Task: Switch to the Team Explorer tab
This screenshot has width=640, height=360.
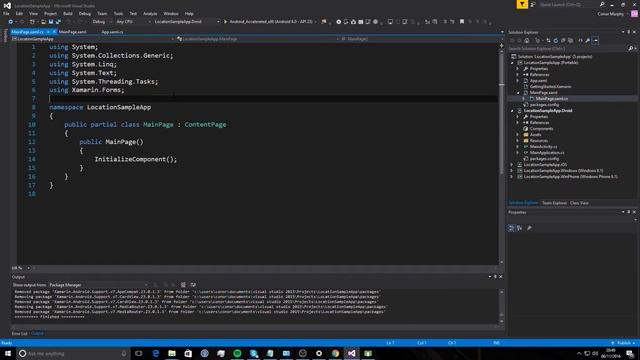Action: 554,203
